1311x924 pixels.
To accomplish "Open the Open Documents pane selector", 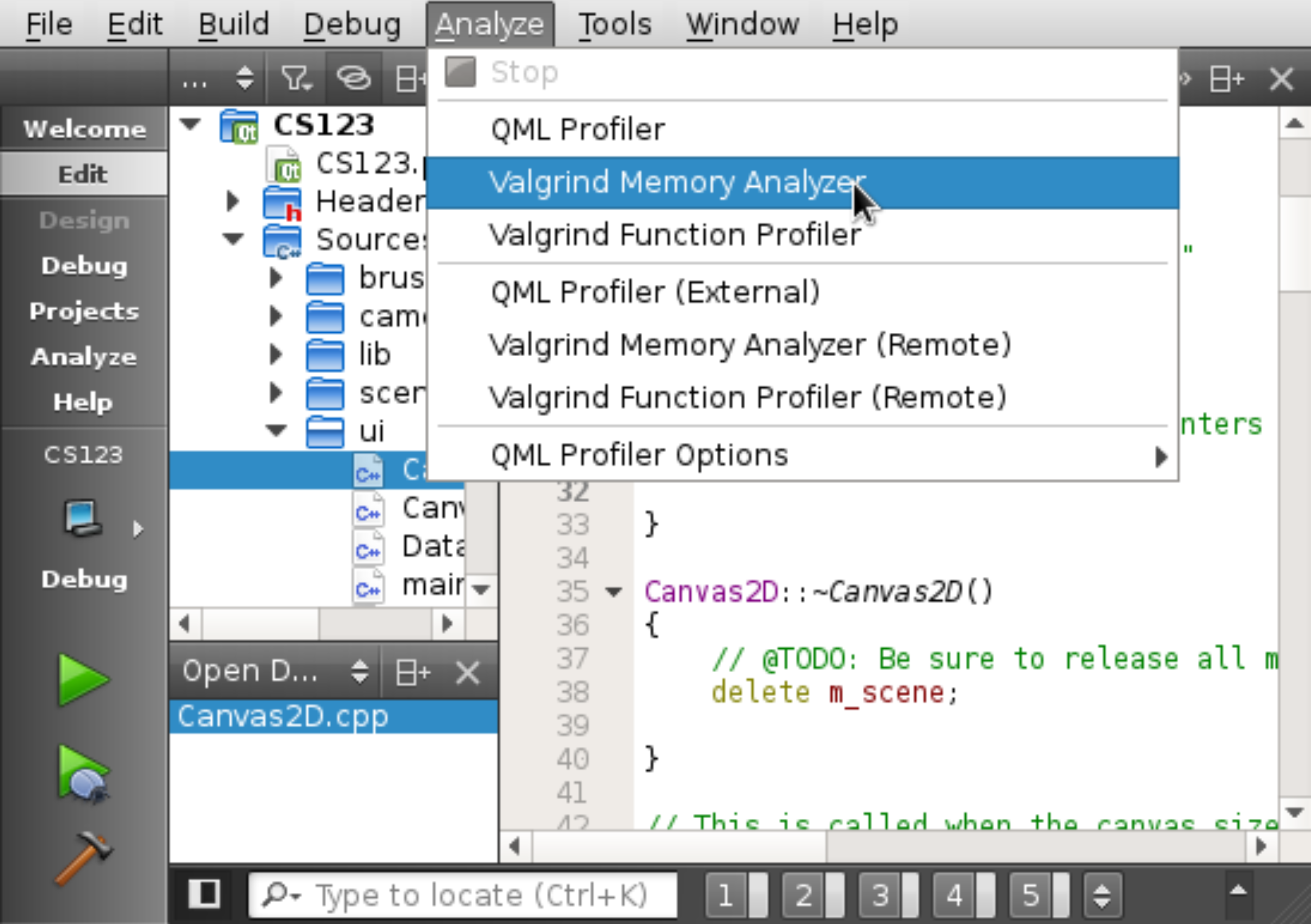I will point(276,672).
